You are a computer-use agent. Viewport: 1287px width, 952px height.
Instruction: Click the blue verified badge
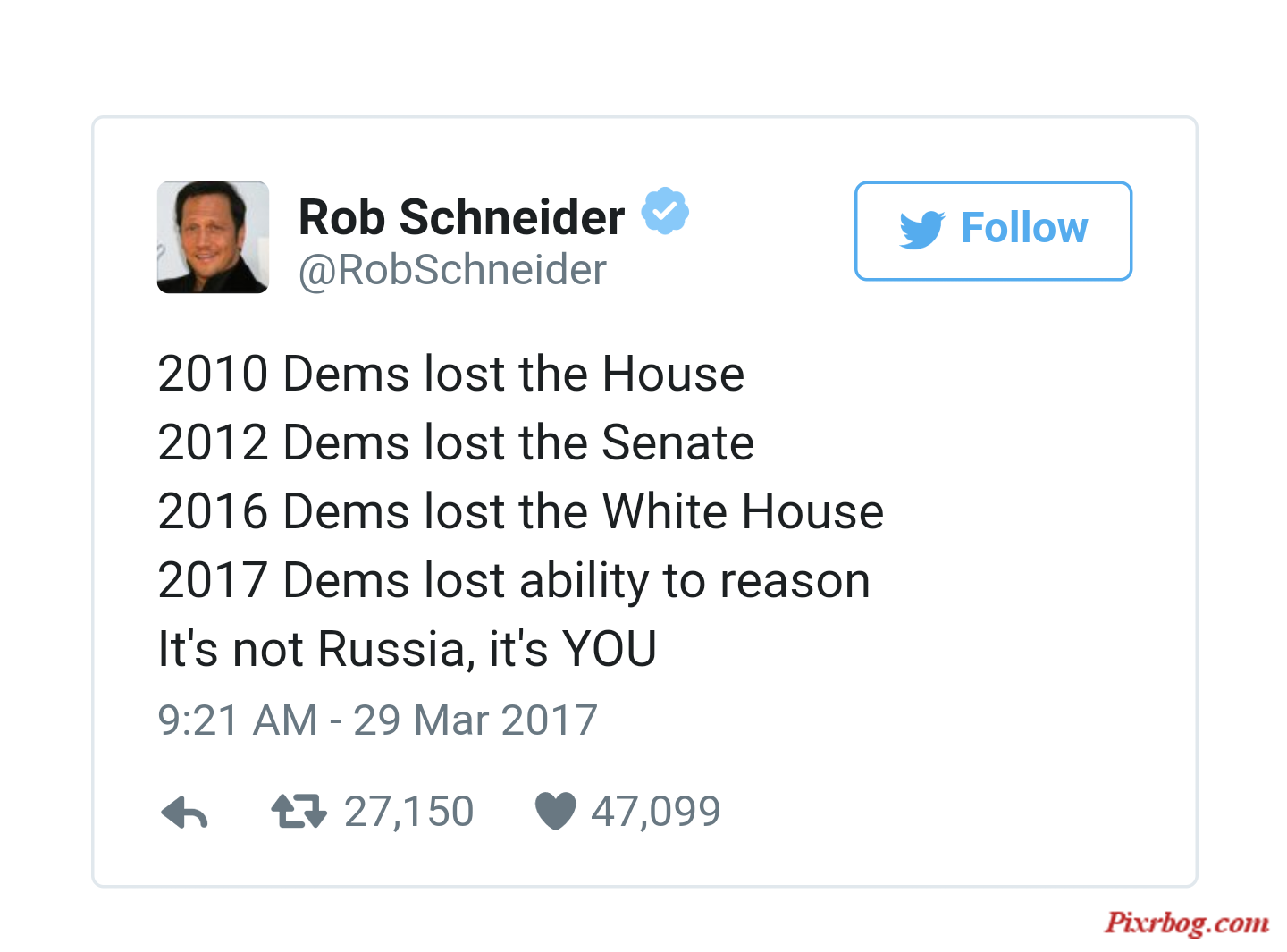665,211
